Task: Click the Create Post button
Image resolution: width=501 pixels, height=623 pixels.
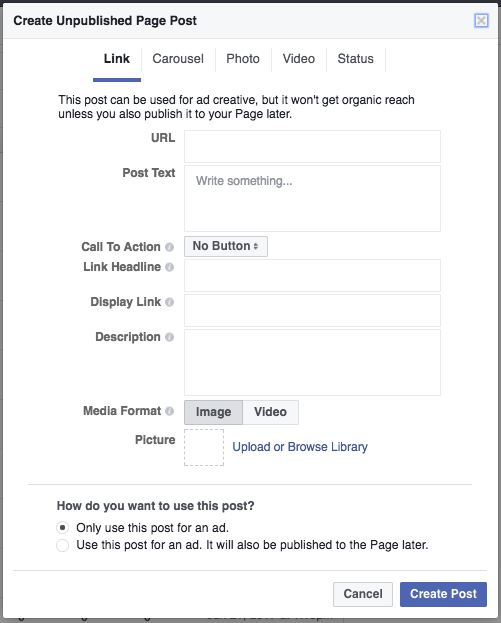Action: (443, 594)
